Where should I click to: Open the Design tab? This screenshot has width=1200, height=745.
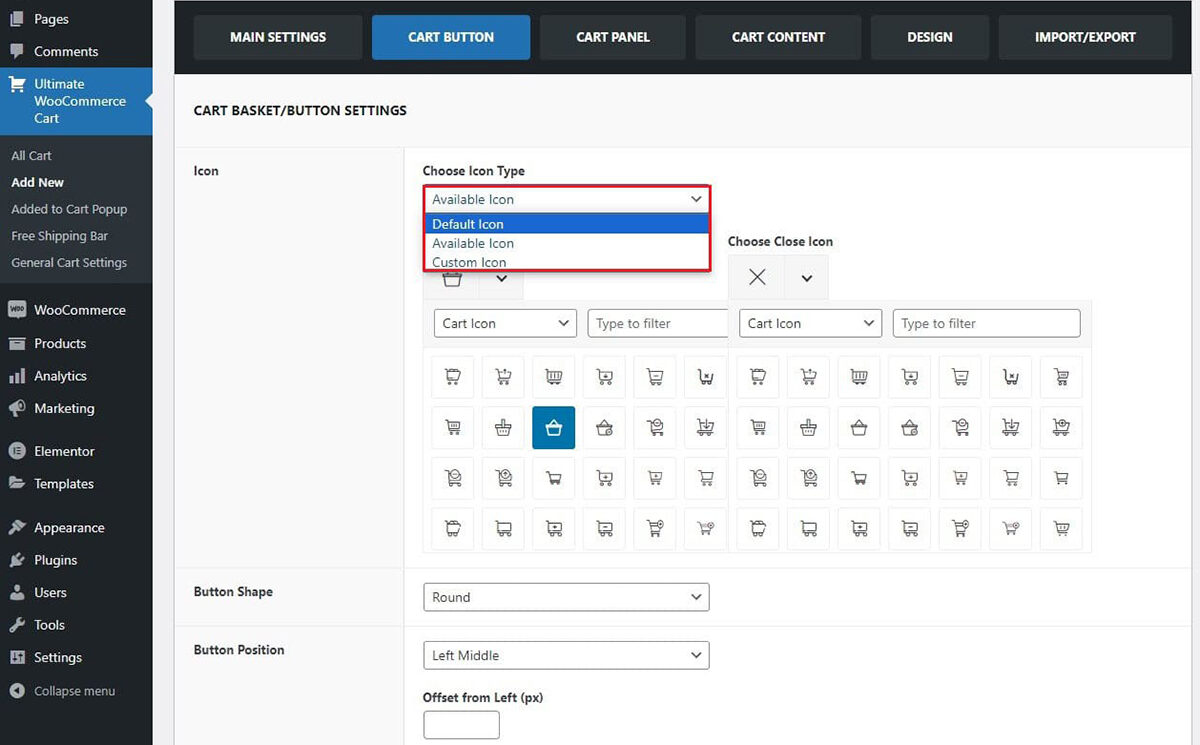click(930, 37)
